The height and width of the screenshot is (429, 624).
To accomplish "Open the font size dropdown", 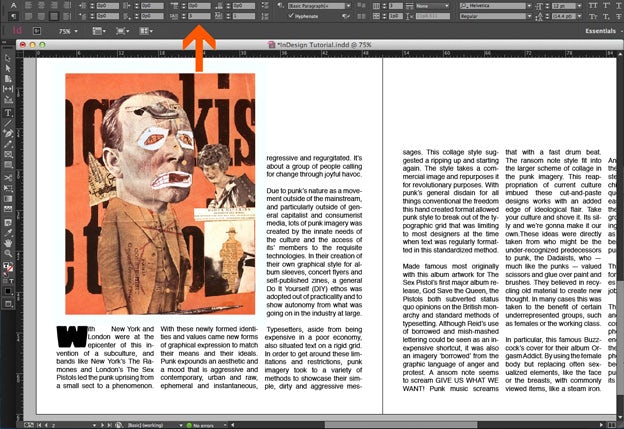I will point(579,6).
